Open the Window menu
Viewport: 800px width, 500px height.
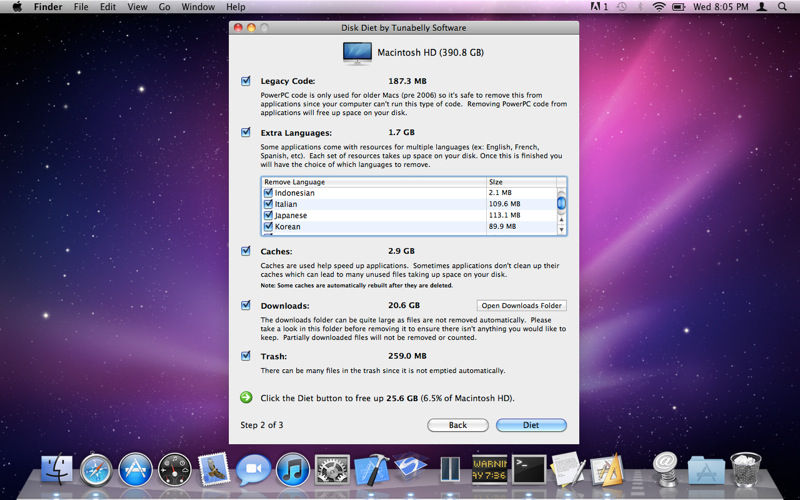coord(198,7)
